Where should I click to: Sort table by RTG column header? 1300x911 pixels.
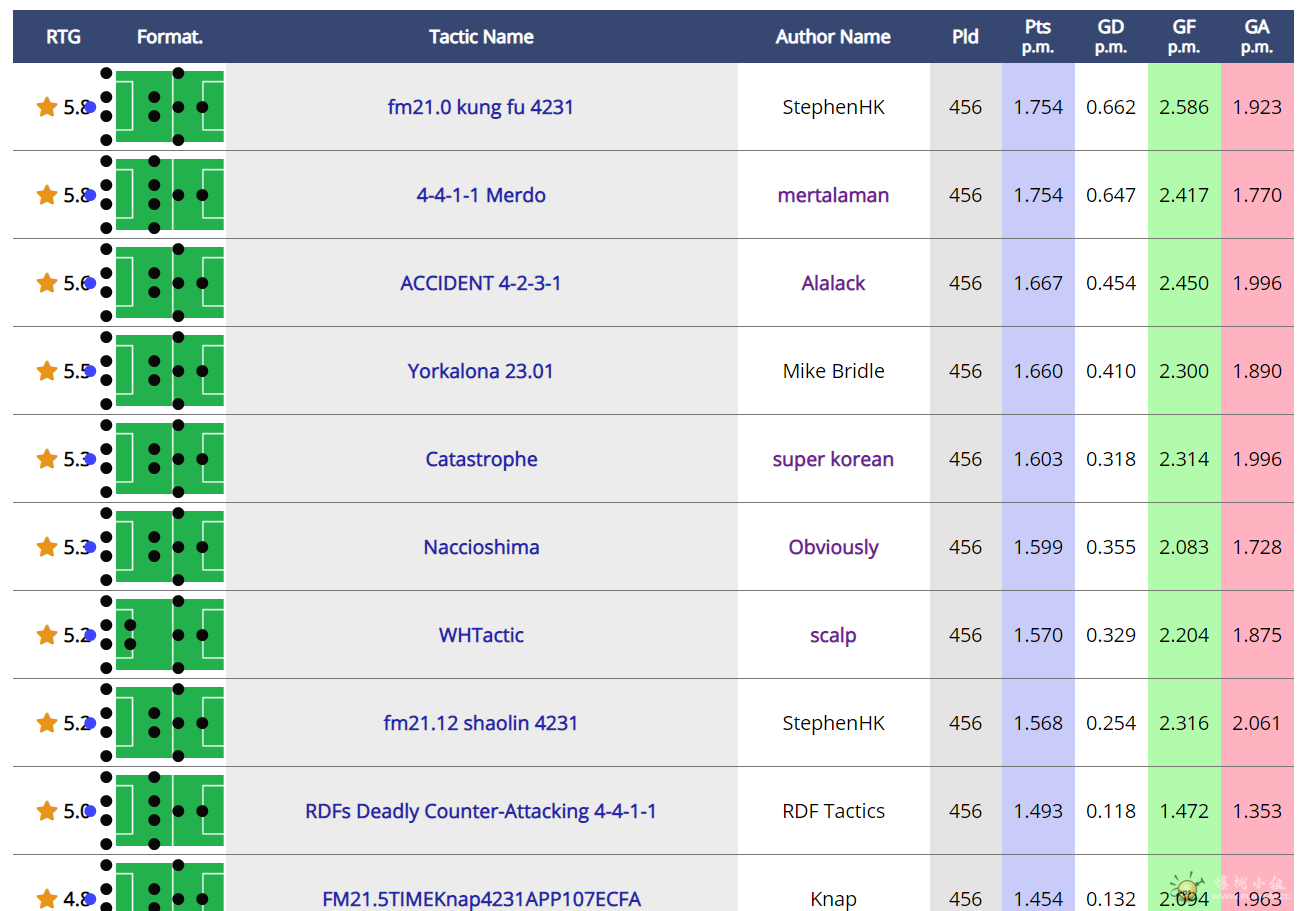63,37
